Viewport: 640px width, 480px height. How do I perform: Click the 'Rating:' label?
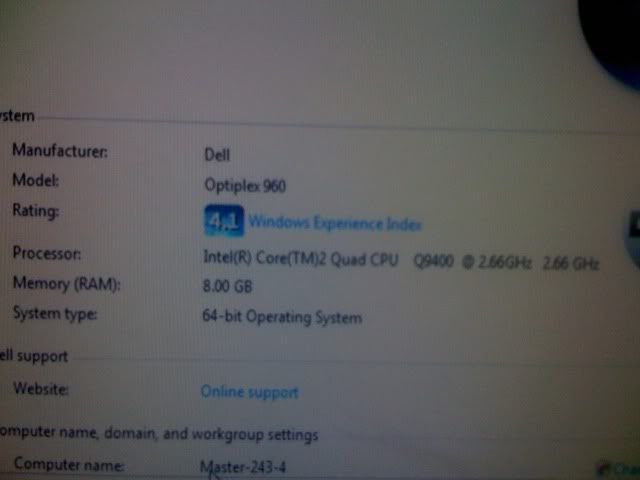(36, 211)
